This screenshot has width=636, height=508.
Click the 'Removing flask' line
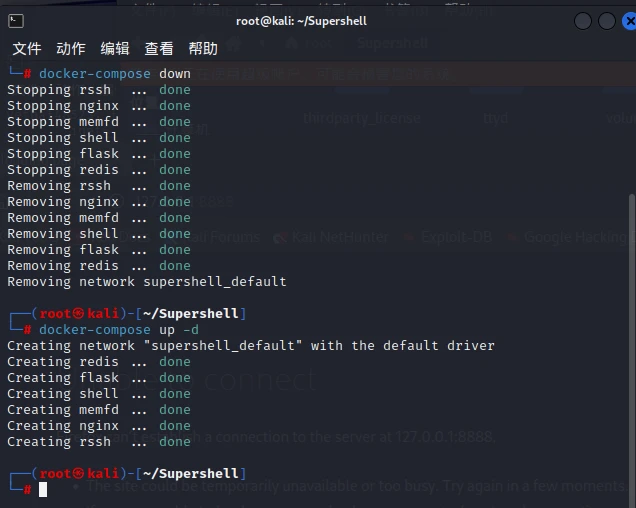tap(99, 250)
